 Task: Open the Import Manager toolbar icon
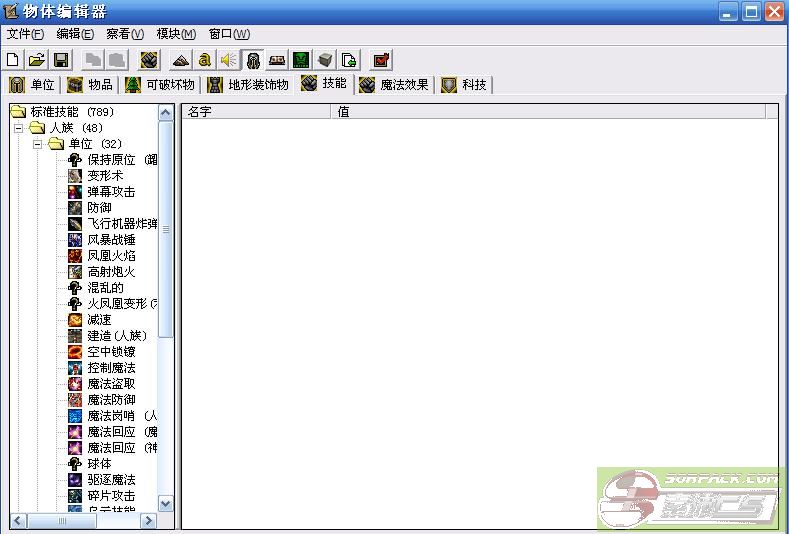click(x=349, y=60)
